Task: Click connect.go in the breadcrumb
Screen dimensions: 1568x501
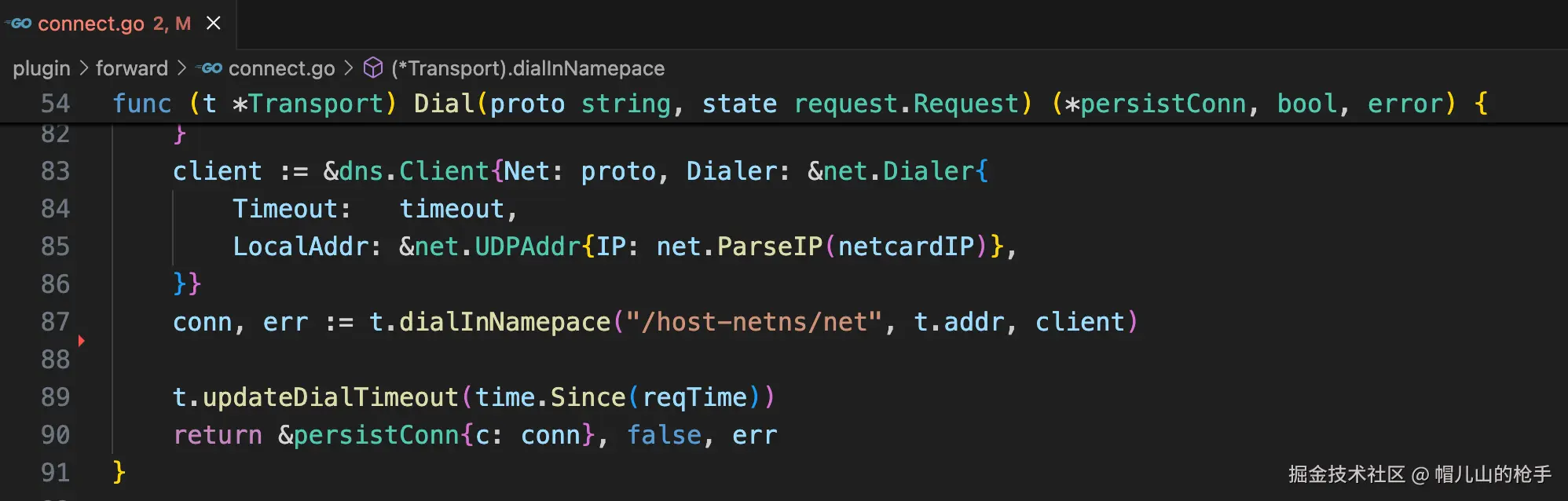Action: (281, 68)
